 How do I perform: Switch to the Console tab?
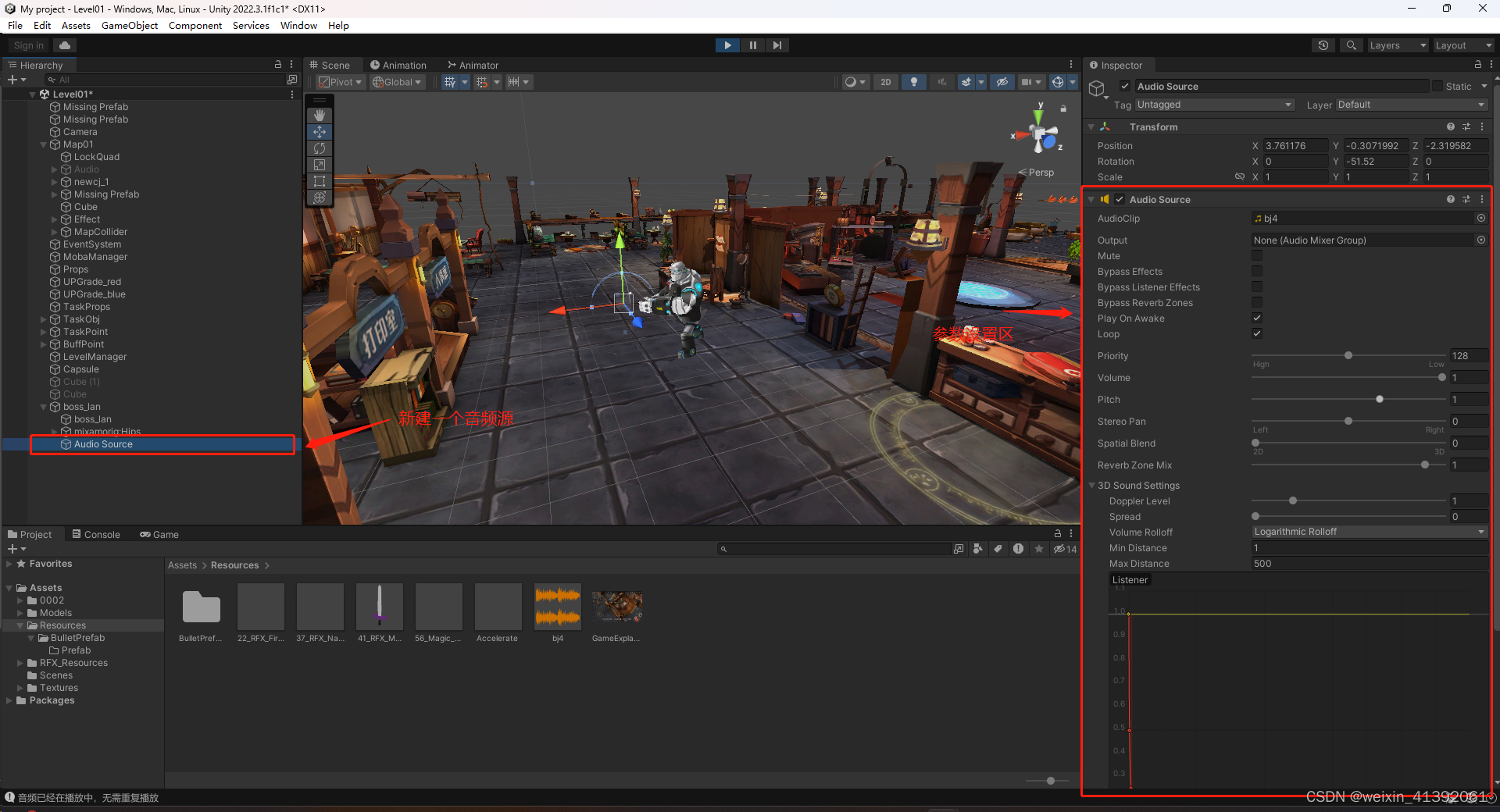(95, 535)
